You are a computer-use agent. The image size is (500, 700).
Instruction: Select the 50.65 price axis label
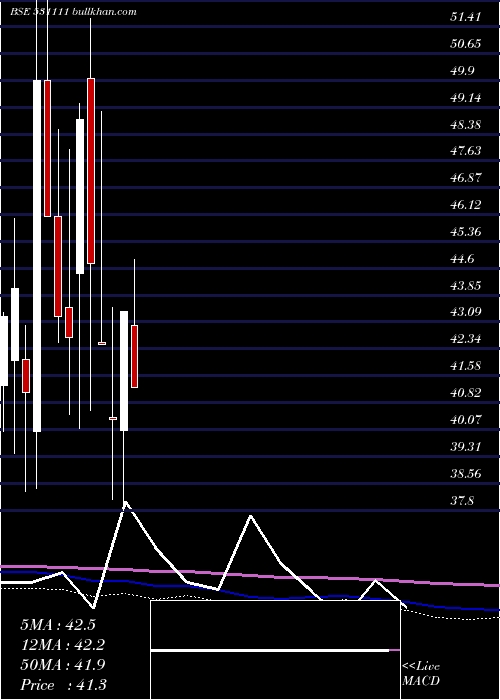pos(465,44)
